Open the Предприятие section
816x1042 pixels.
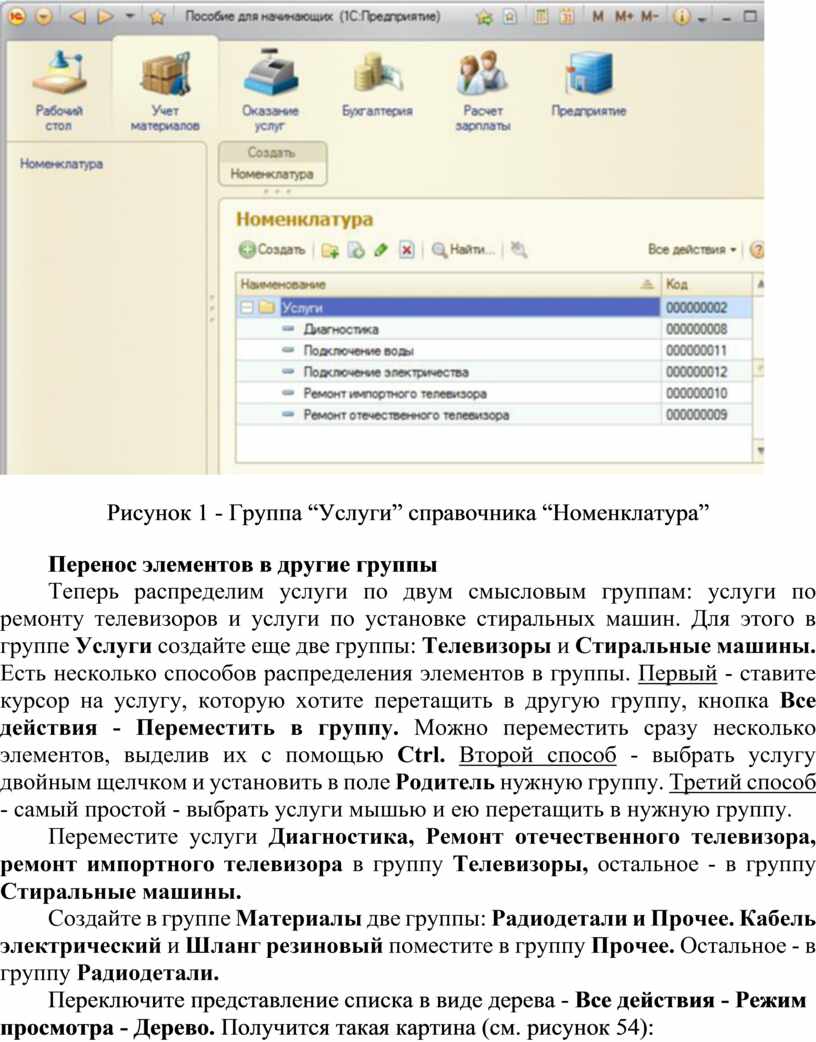[589, 84]
